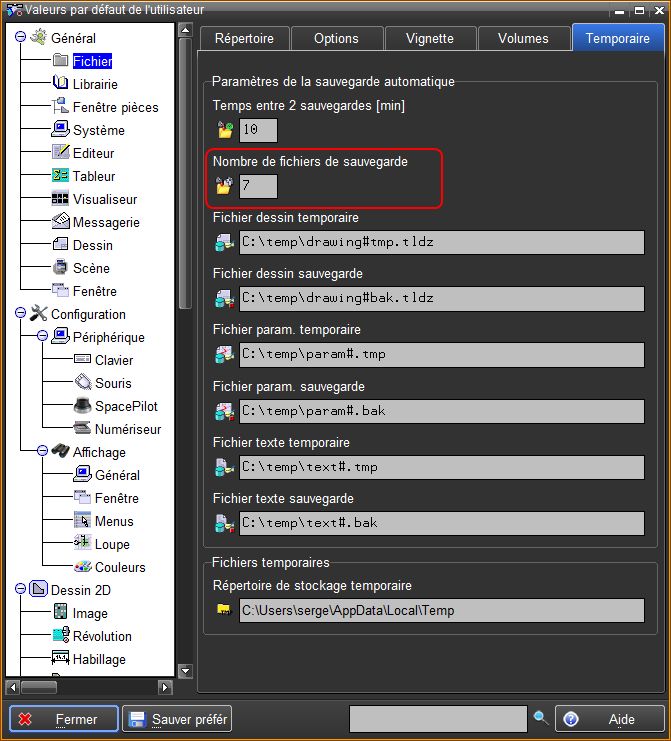Viewport: 671px width, 741px height.
Task: Click the Librairie book icon
Action: (60, 84)
